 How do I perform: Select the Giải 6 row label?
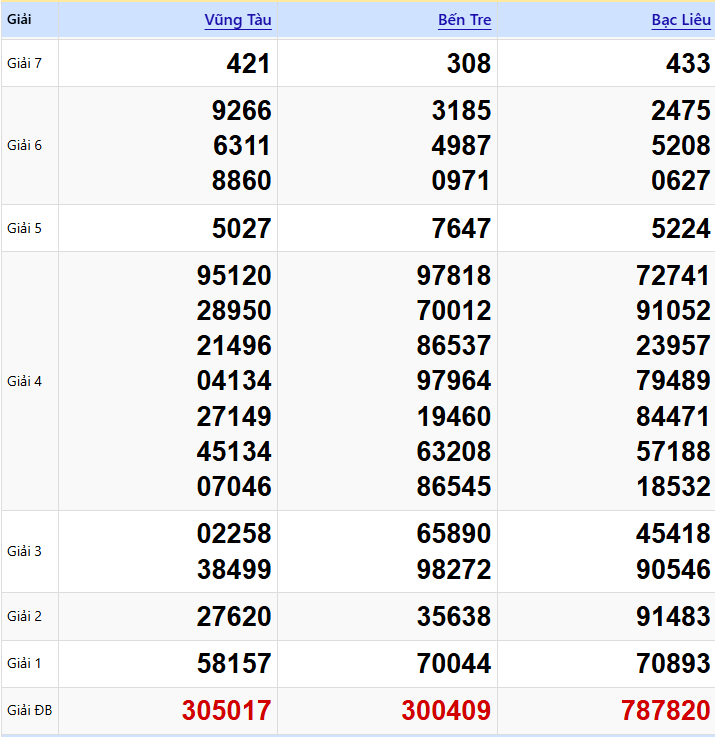[24, 145]
